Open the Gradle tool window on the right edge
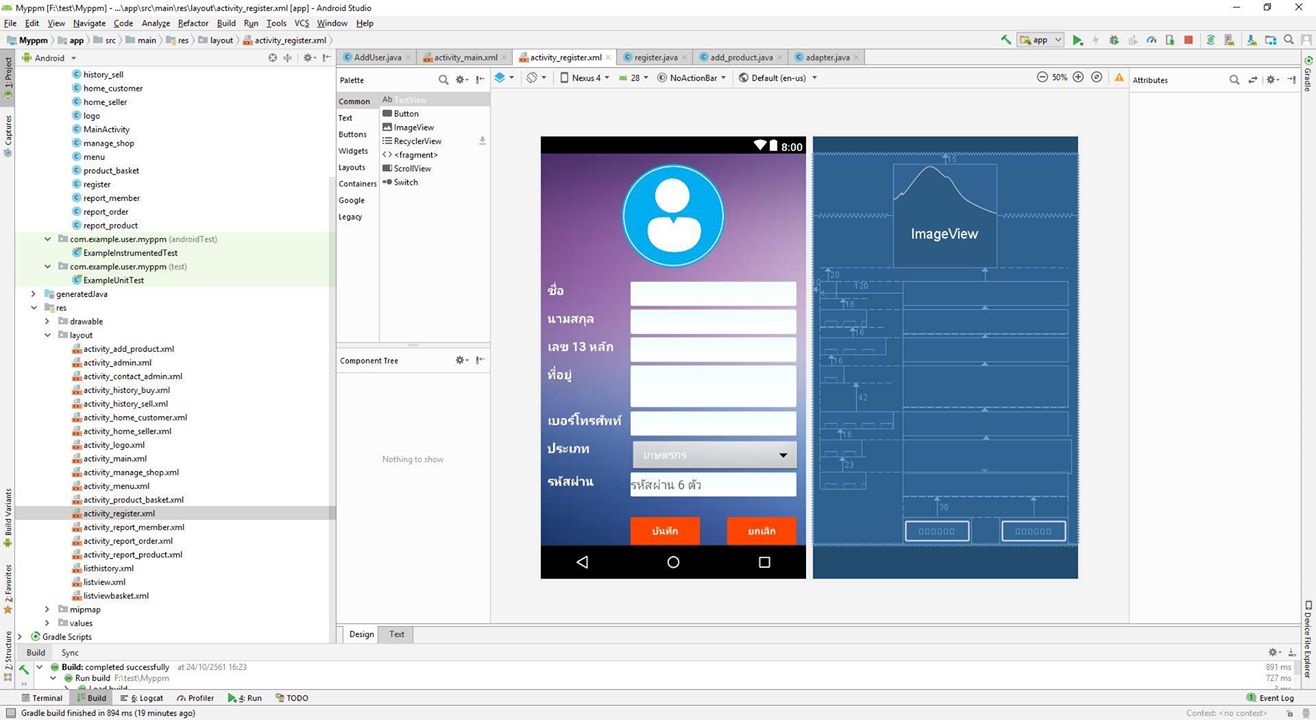 click(1308, 74)
